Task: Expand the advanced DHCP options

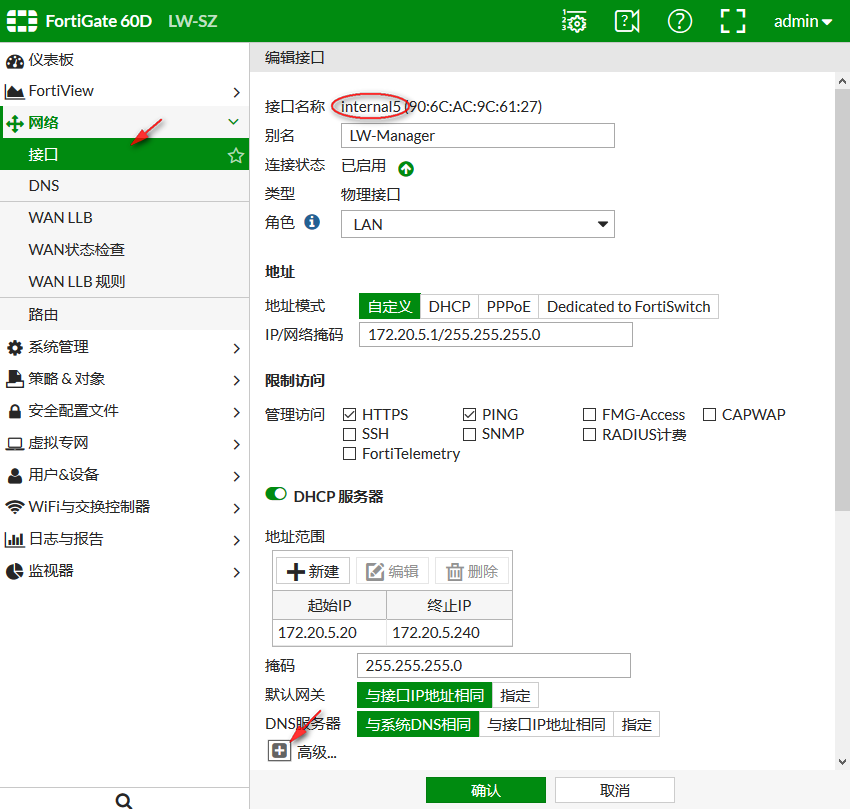Action: (279, 751)
